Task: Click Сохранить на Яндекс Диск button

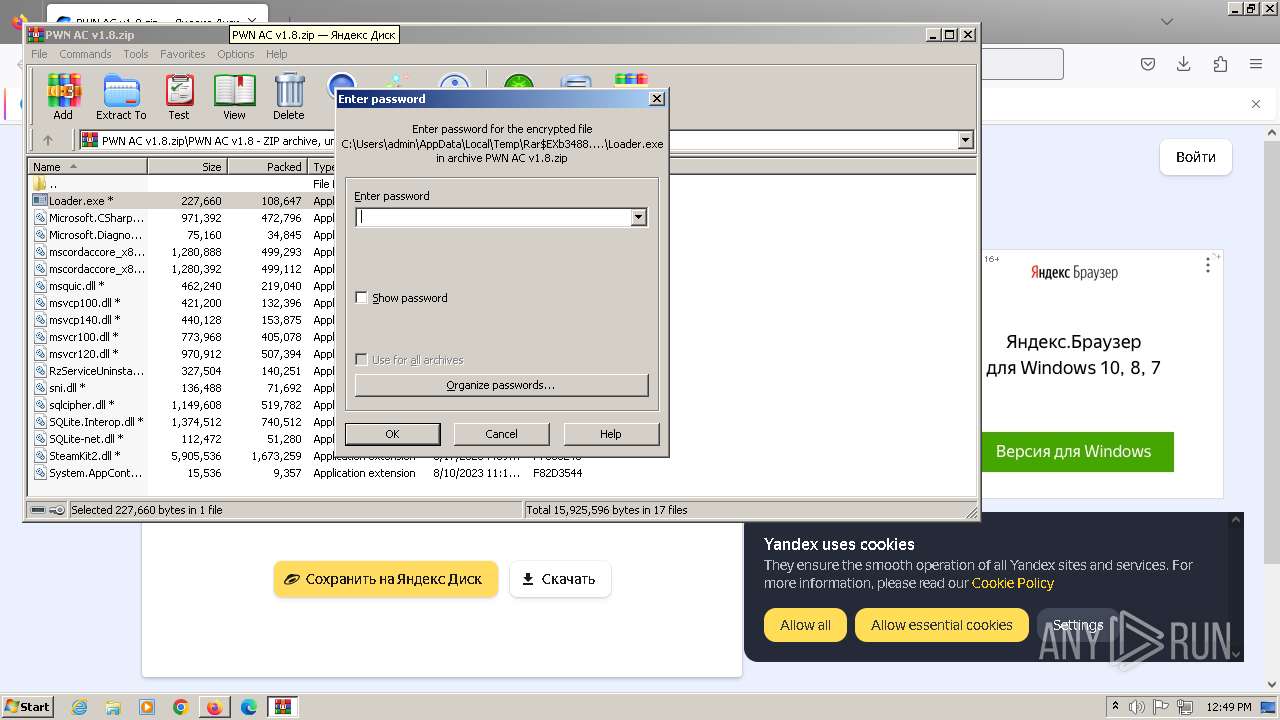Action: tap(386, 579)
